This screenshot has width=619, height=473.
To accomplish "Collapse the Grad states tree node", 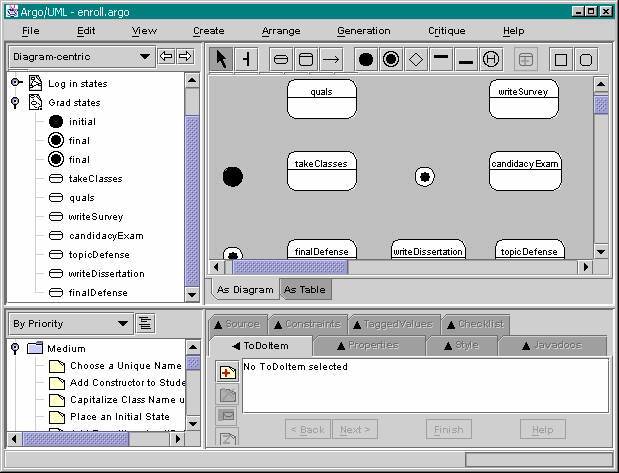I will pos(15,102).
